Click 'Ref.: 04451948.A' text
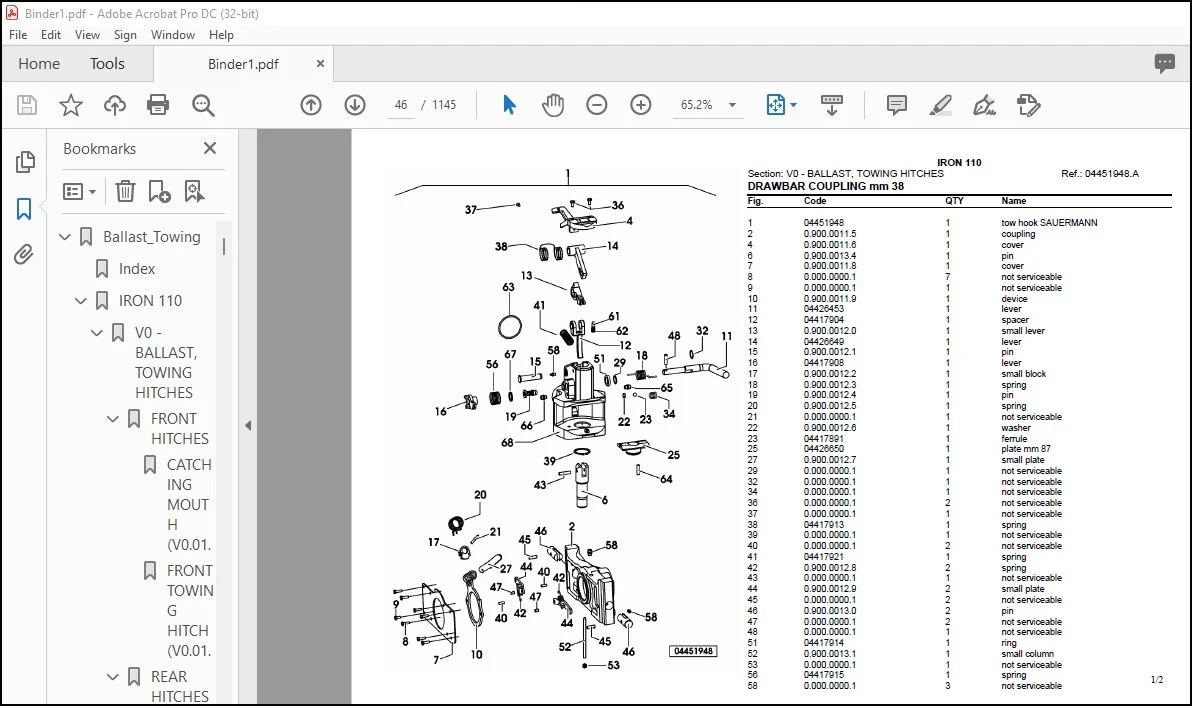The height and width of the screenshot is (706, 1192). 1100,174
